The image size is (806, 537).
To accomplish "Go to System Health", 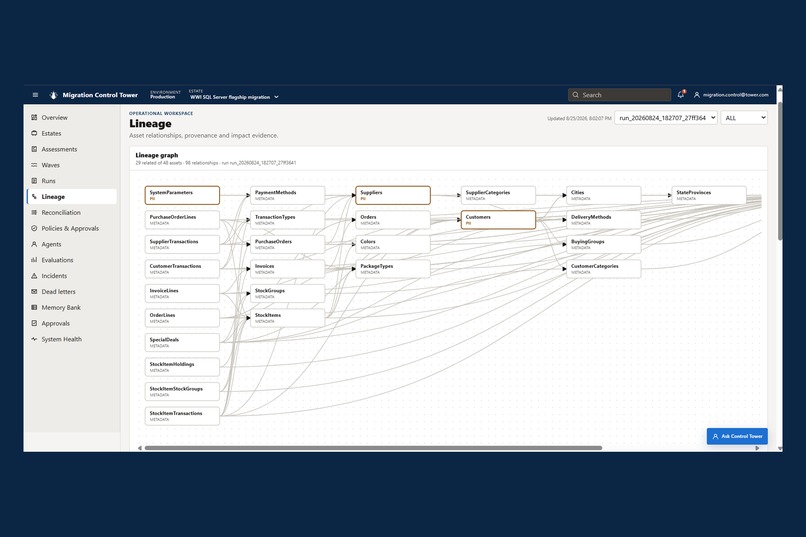I will pos(72,339).
